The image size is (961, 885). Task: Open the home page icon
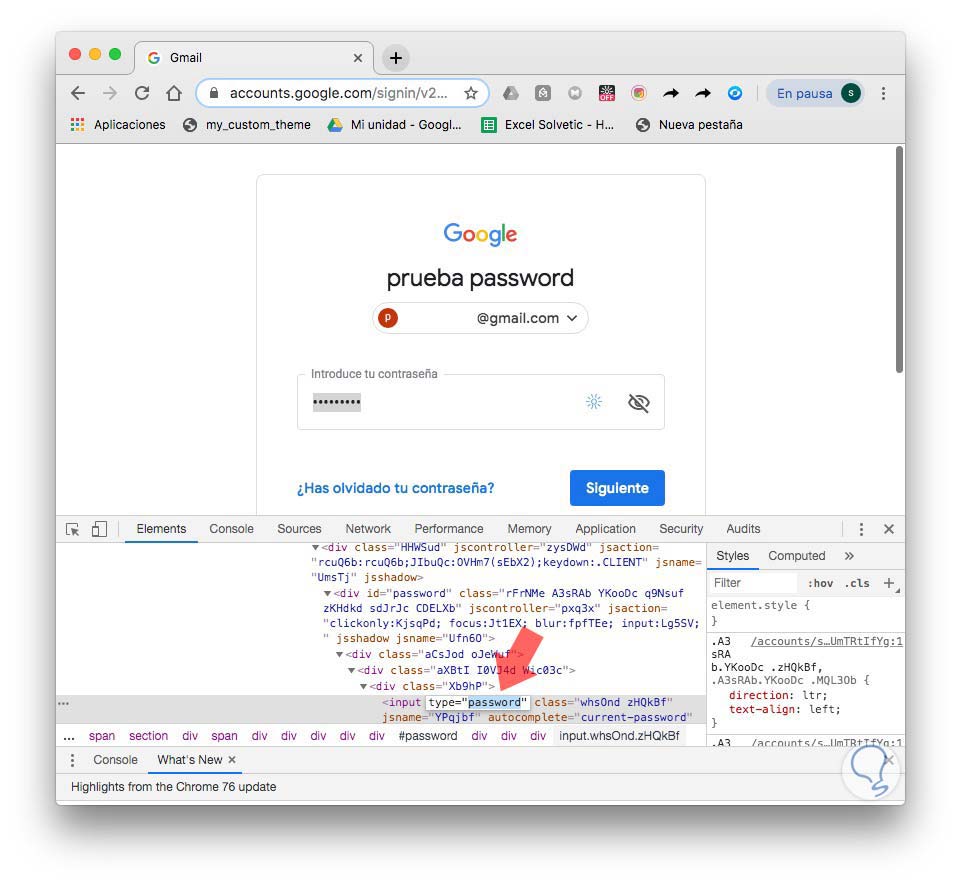(x=174, y=93)
